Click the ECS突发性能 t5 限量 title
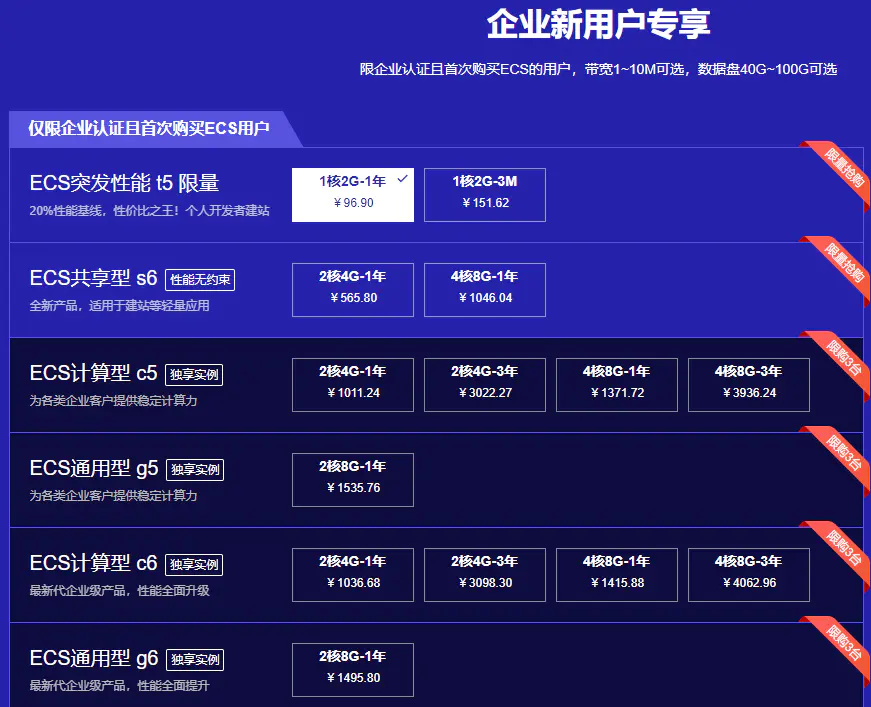 coord(124,183)
